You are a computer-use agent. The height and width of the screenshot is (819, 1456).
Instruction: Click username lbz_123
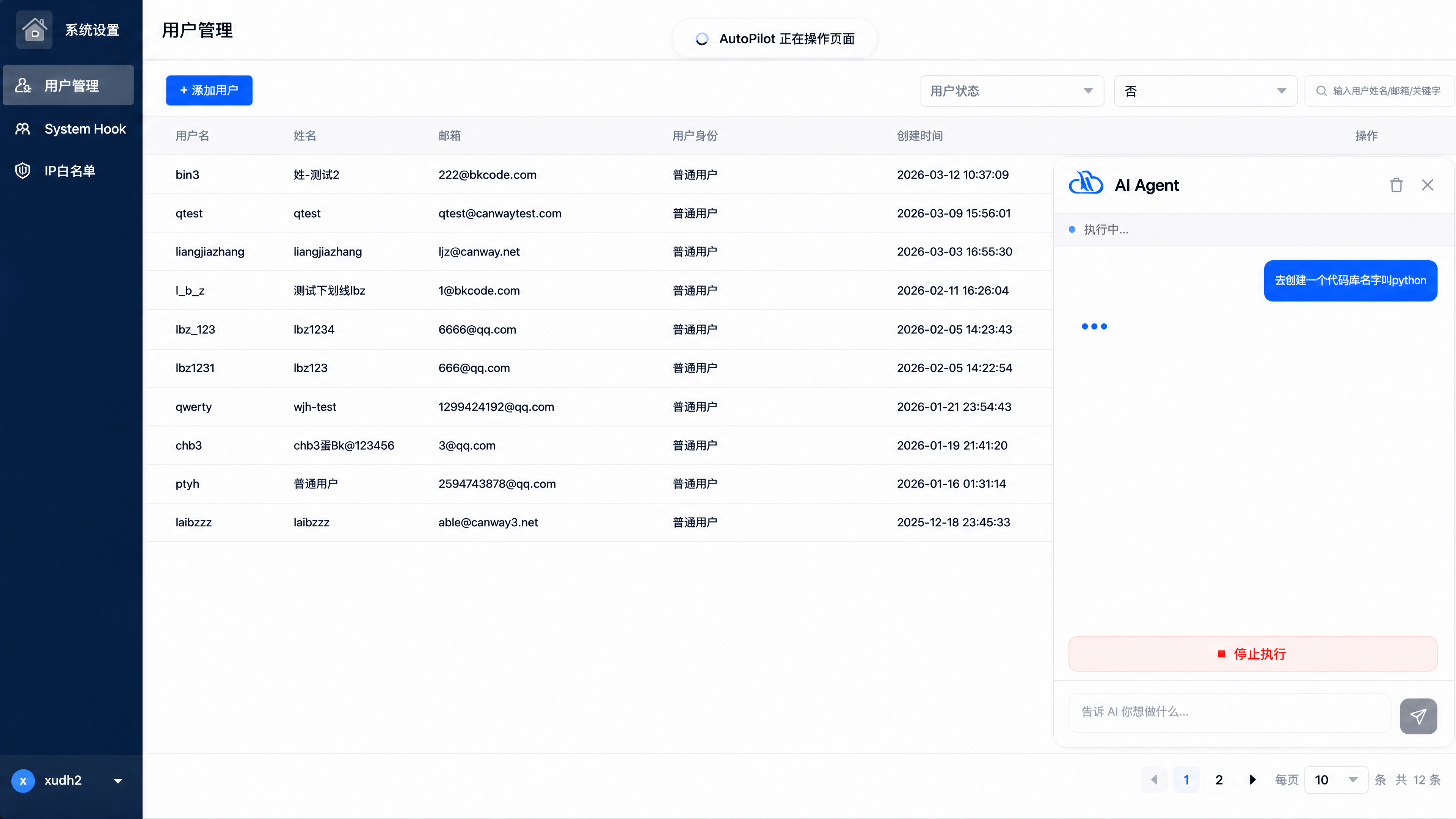point(196,329)
